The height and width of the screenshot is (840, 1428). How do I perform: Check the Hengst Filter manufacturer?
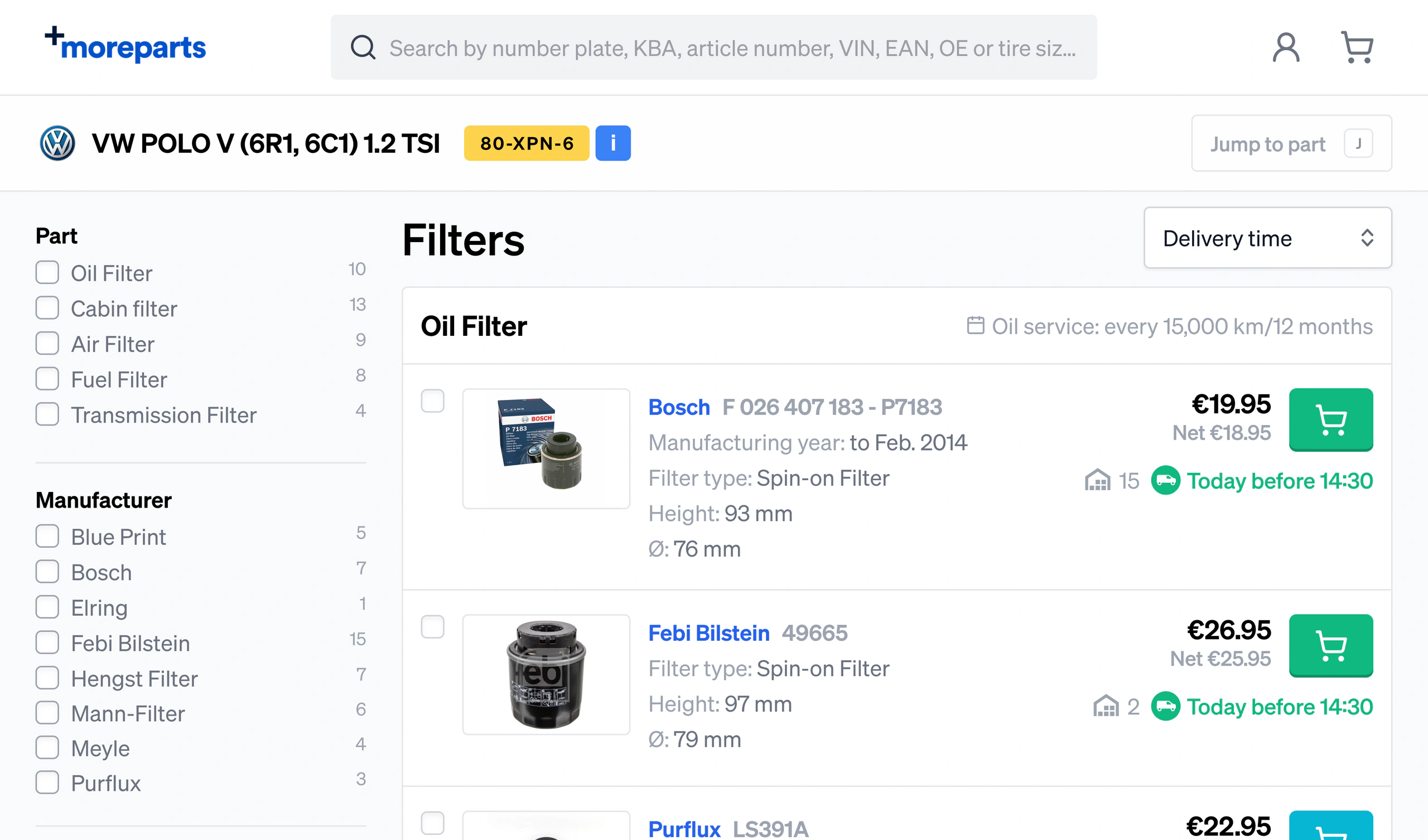[x=47, y=678]
